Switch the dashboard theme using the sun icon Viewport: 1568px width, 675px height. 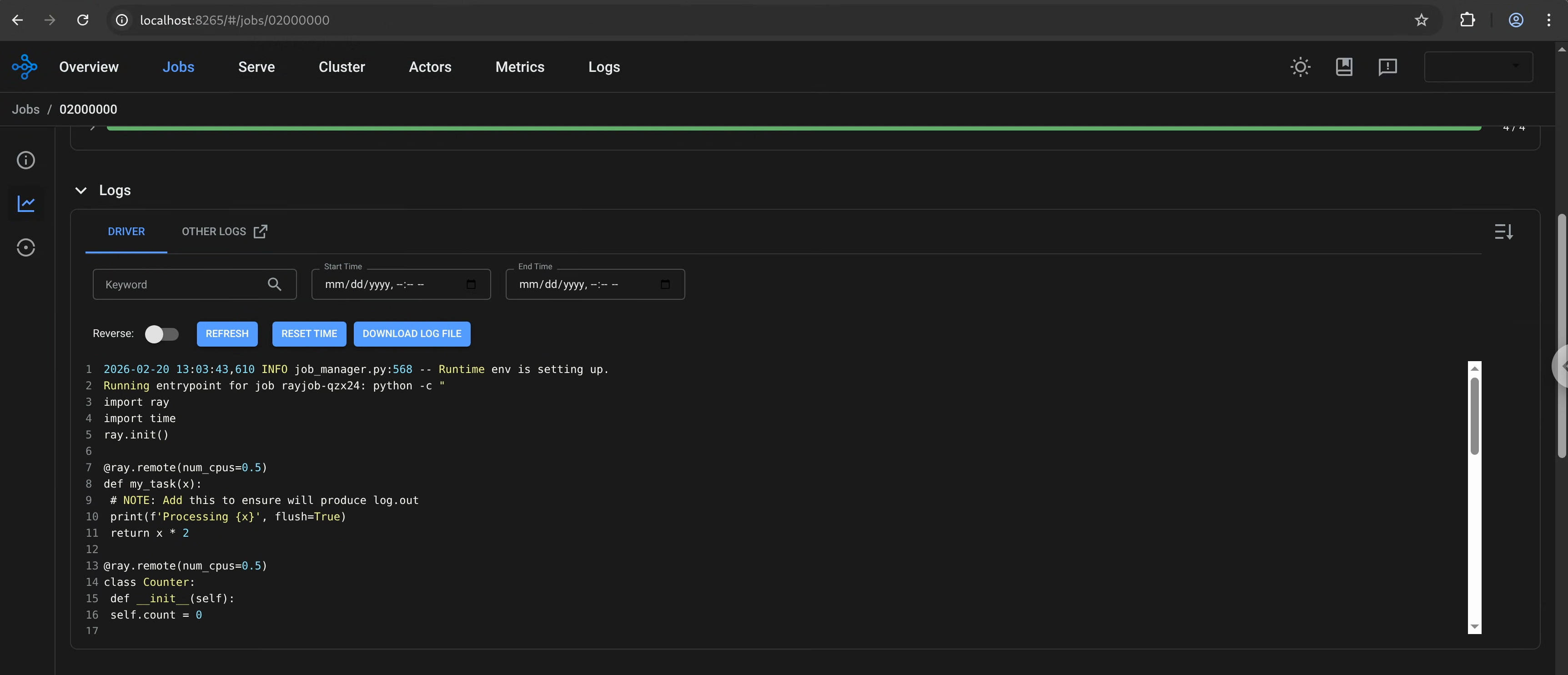[x=1300, y=67]
